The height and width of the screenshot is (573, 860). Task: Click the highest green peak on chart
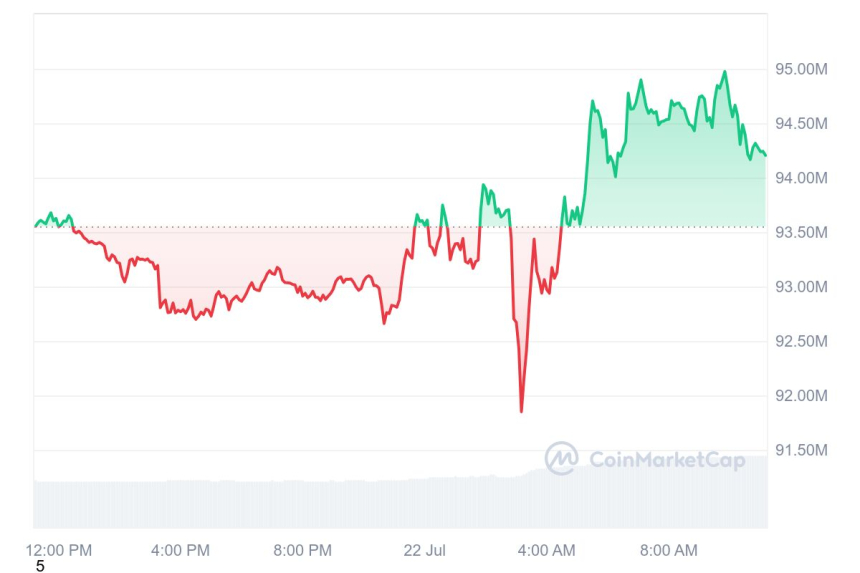pyautogui.click(x=725, y=72)
